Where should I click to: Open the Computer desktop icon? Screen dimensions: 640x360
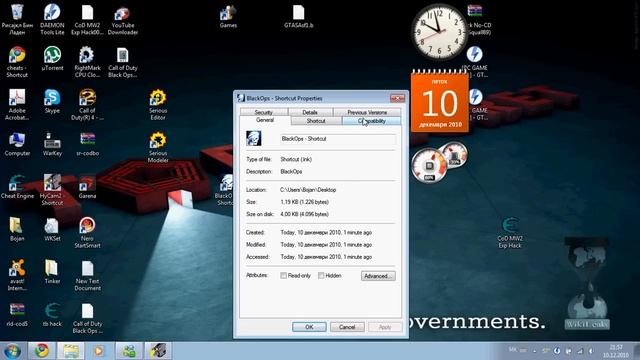pos(17,144)
